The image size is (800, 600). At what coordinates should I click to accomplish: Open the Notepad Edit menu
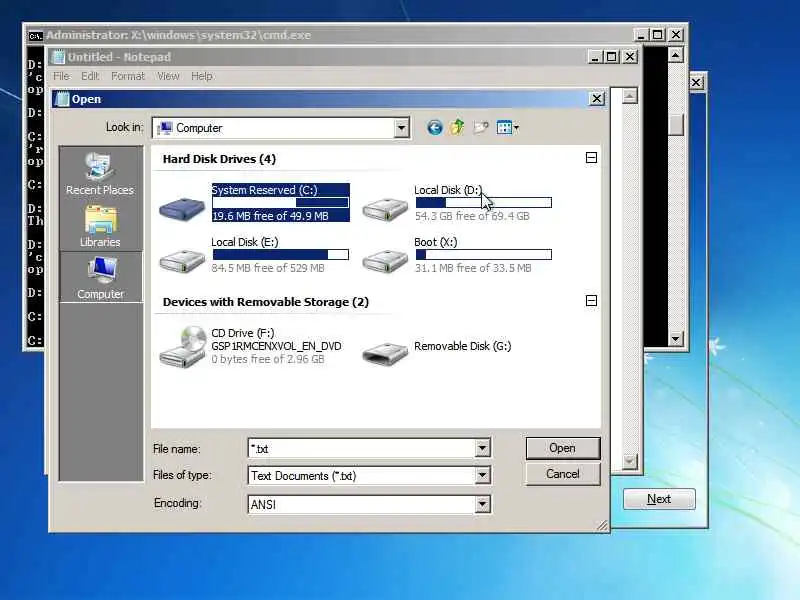pyautogui.click(x=90, y=76)
